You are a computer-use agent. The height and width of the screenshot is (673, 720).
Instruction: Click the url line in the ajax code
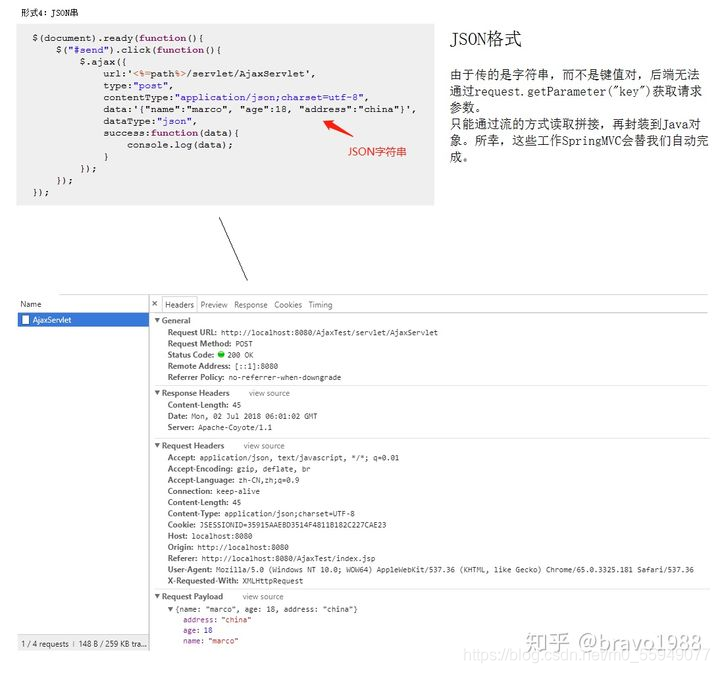[209, 74]
